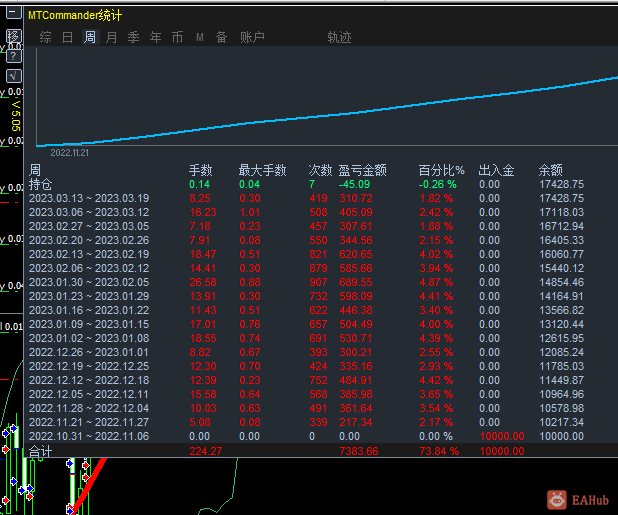
Task: Click the MTCommander统计 title
Action: point(75,15)
